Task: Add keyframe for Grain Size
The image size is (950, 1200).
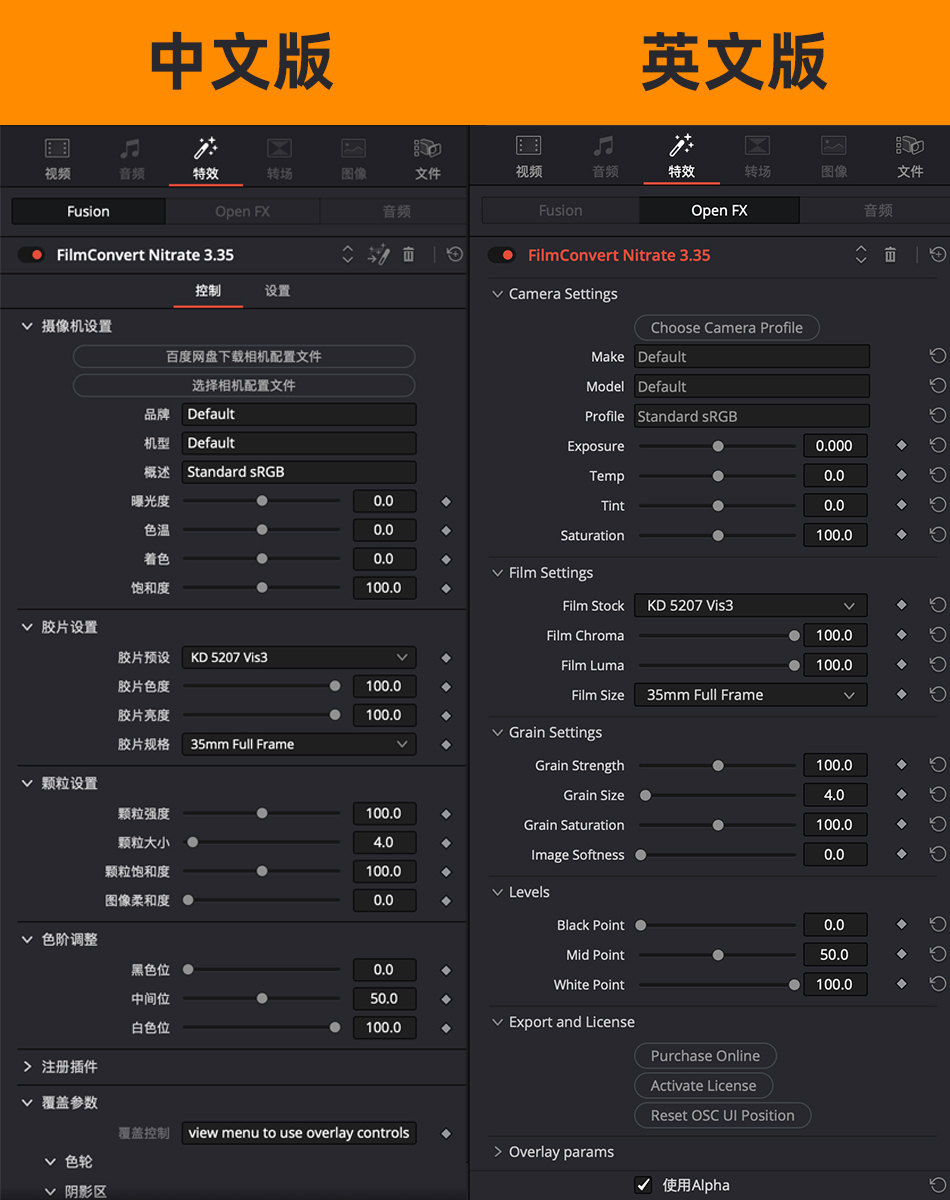Action: [901, 794]
